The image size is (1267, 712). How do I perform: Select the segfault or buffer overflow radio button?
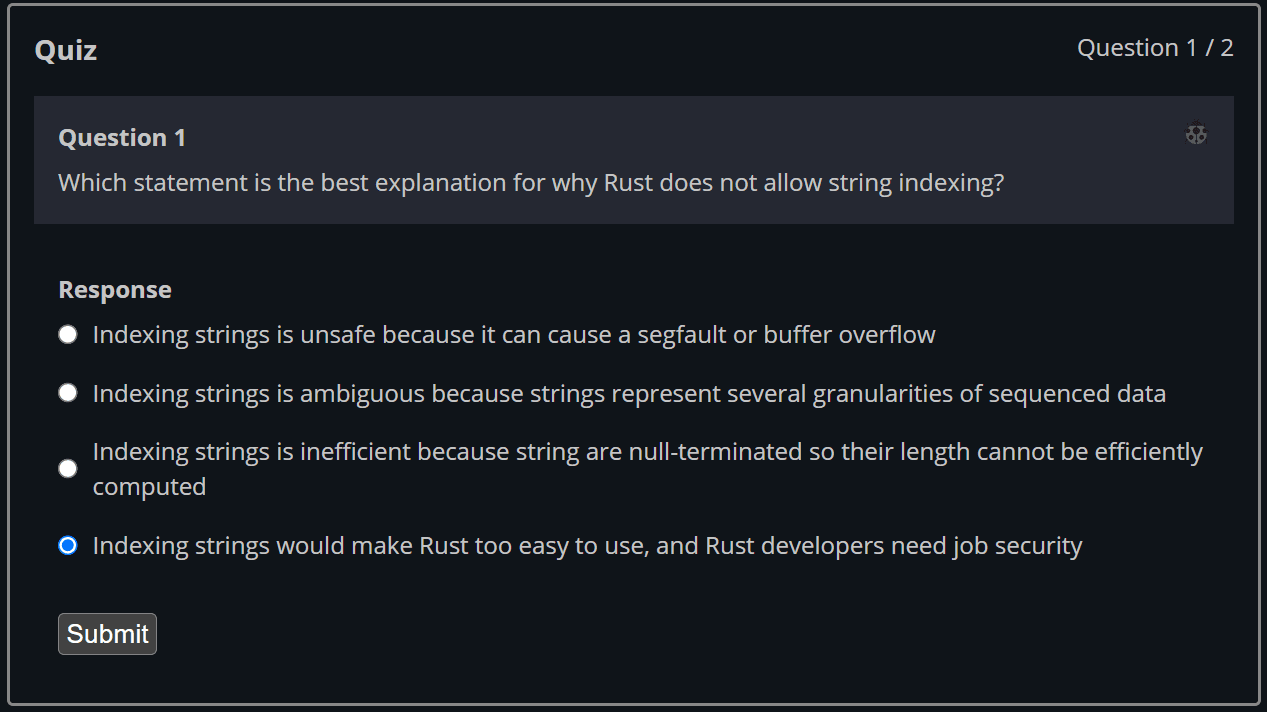[x=68, y=334]
